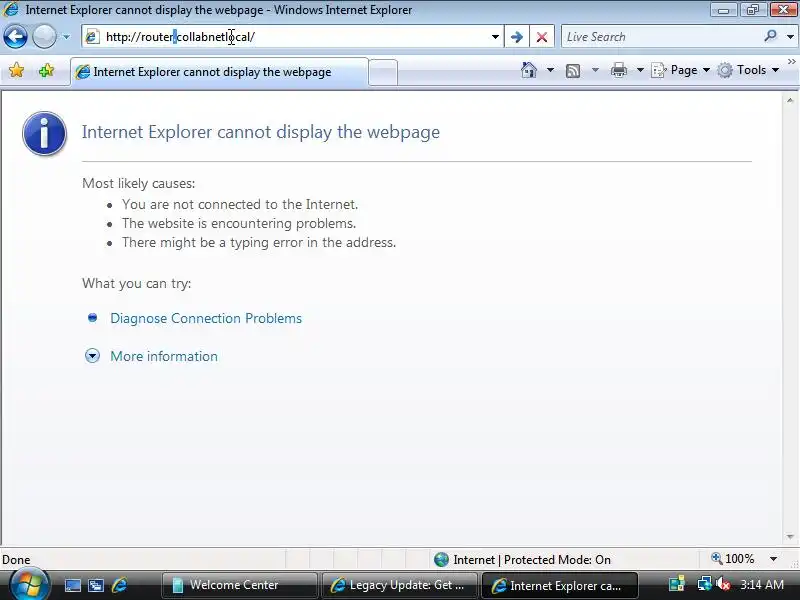800x600 pixels.
Task: Click the Go arrow button
Action: pos(516,37)
